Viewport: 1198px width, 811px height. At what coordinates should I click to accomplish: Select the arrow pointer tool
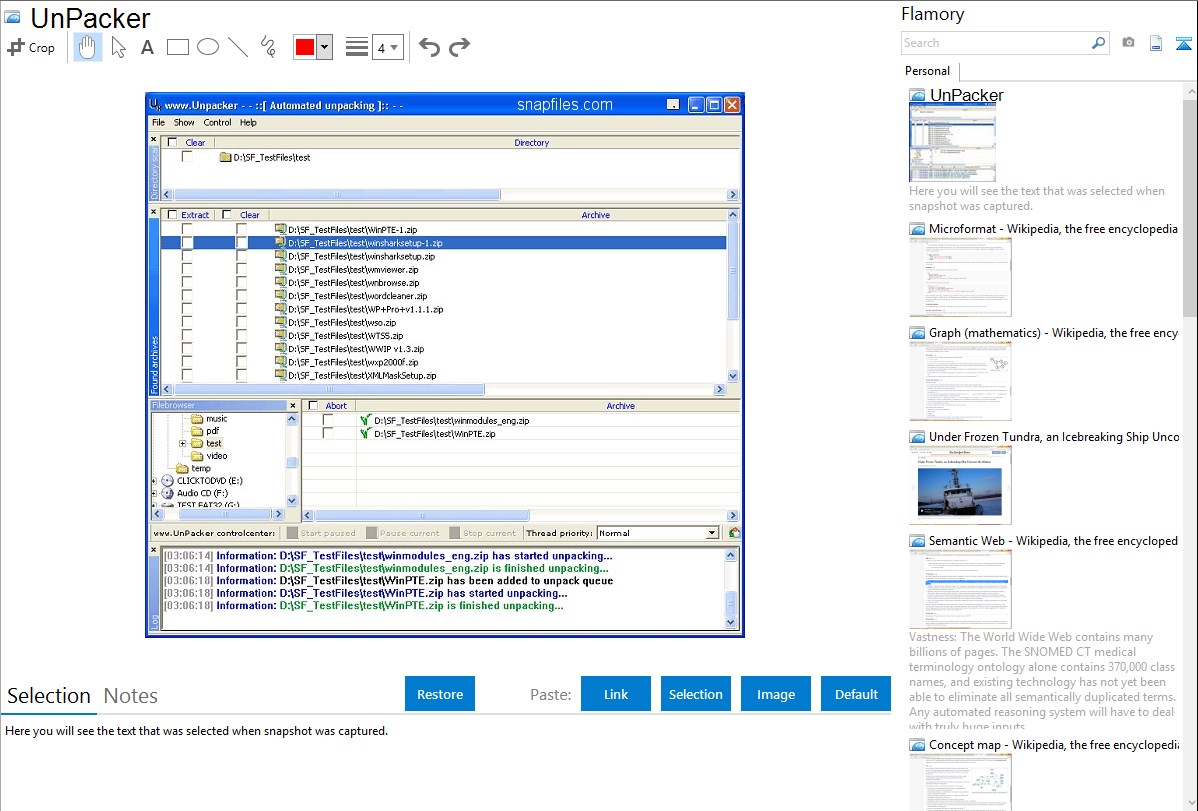pos(119,47)
